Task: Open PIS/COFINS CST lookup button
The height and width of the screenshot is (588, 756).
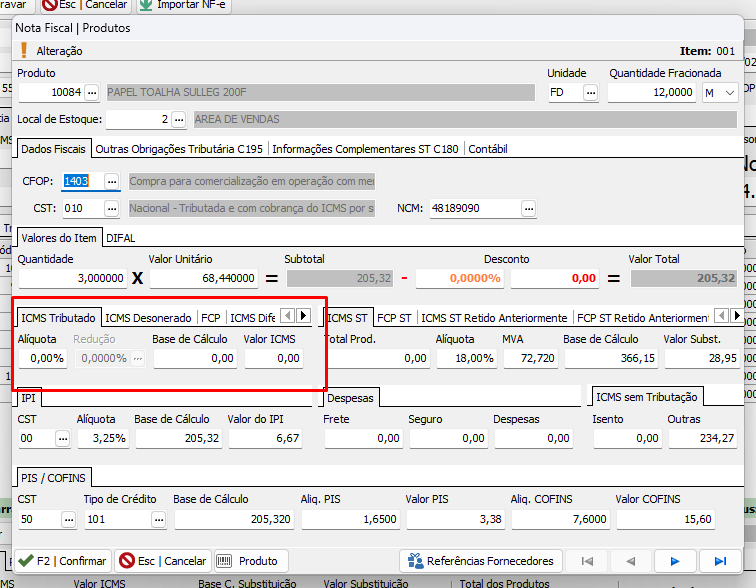Action: tap(67, 519)
